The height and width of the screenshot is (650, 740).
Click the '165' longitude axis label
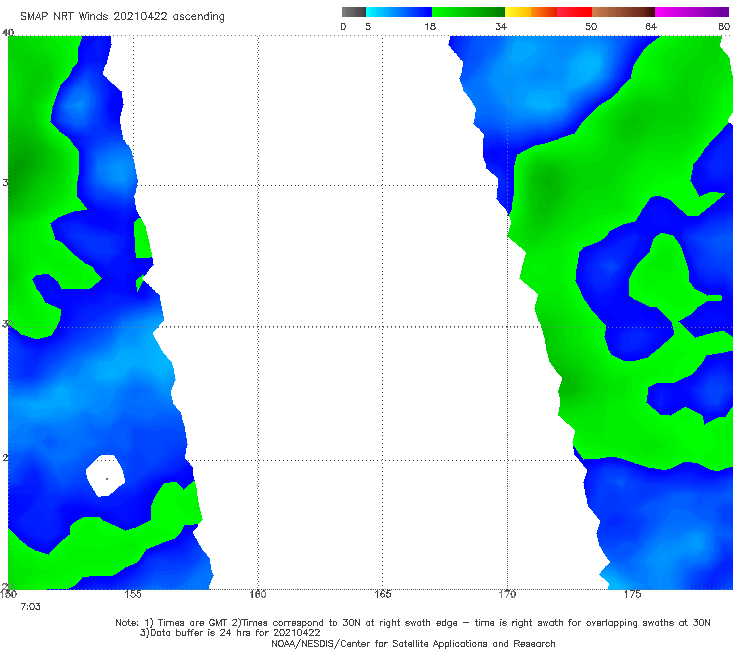point(382,594)
